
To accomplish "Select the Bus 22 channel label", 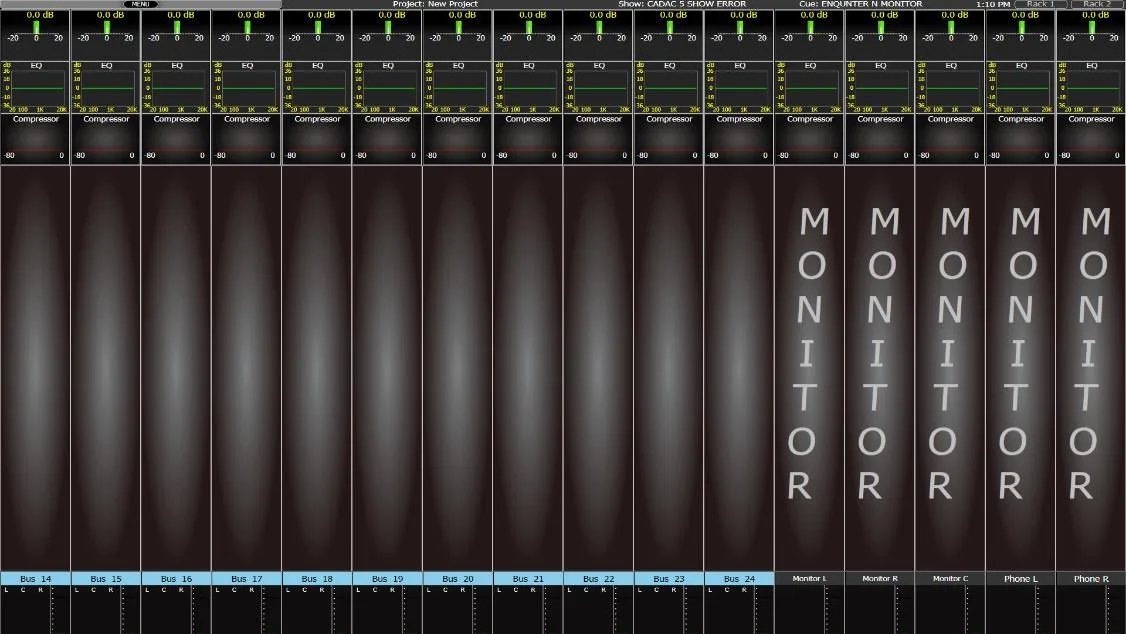I will pos(598,578).
